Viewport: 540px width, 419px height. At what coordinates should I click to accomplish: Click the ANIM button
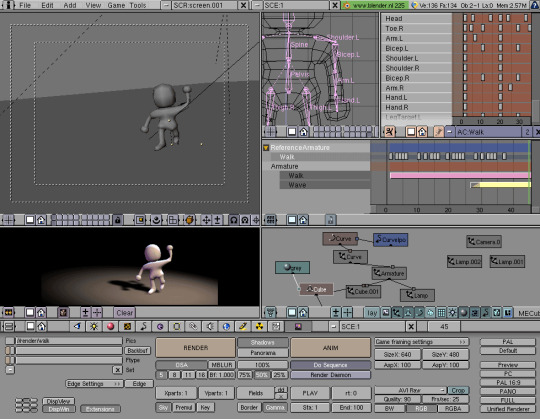click(331, 348)
